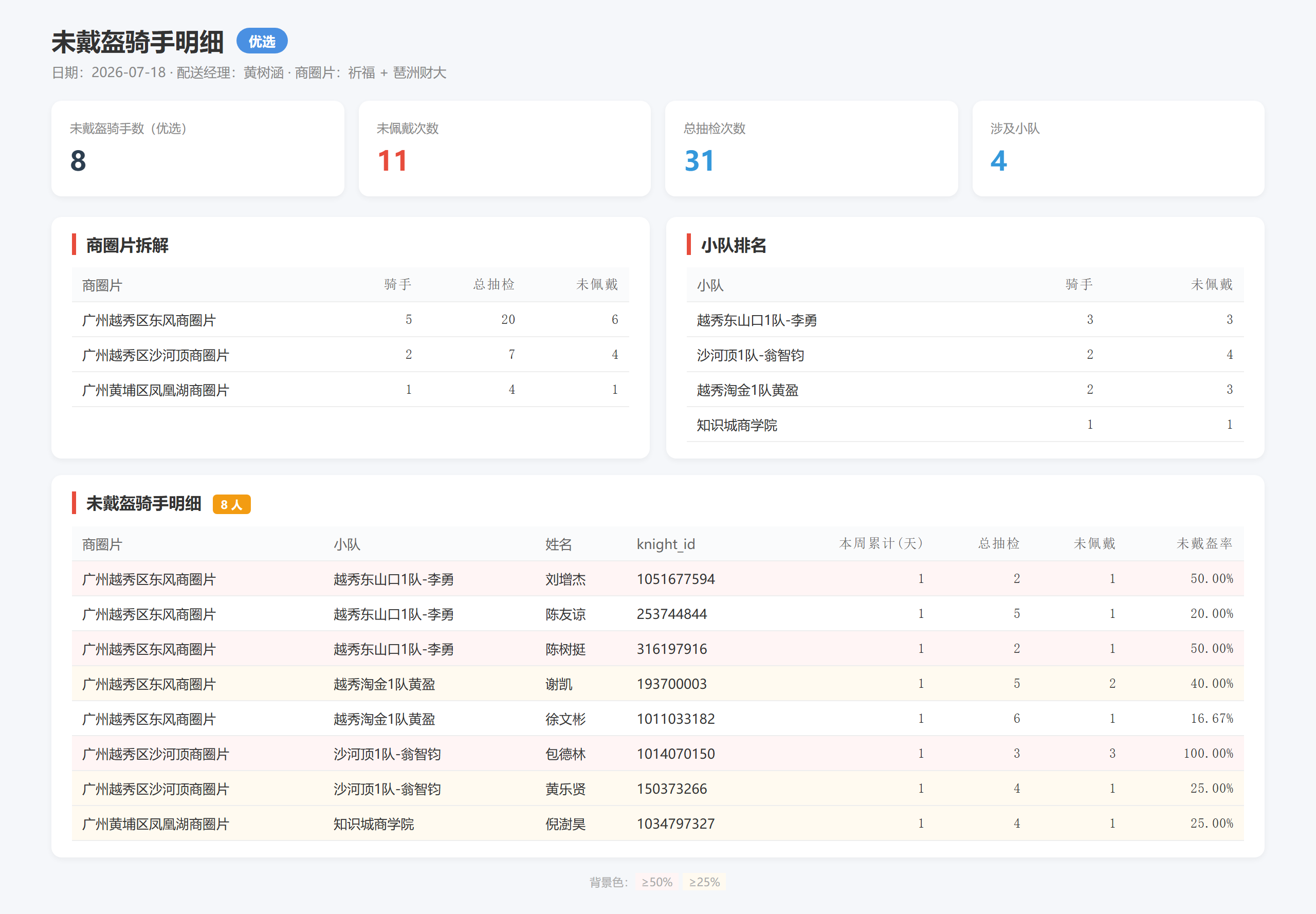Click 总抽检 column header in 商圈片拆解 table
This screenshot has height=914, width=1316.
[493, 285]
